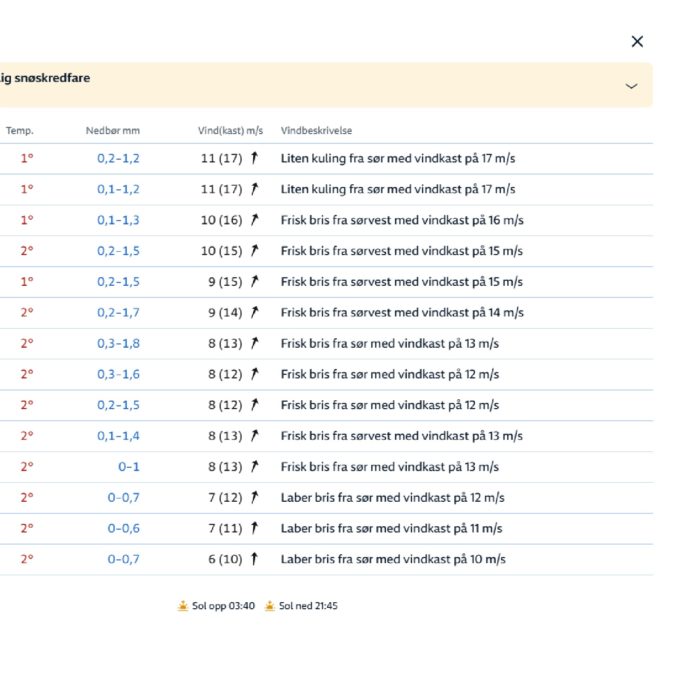Click the wind arrow in the 10 (16) row
The image size is (700, 700).
coord(254,220)
